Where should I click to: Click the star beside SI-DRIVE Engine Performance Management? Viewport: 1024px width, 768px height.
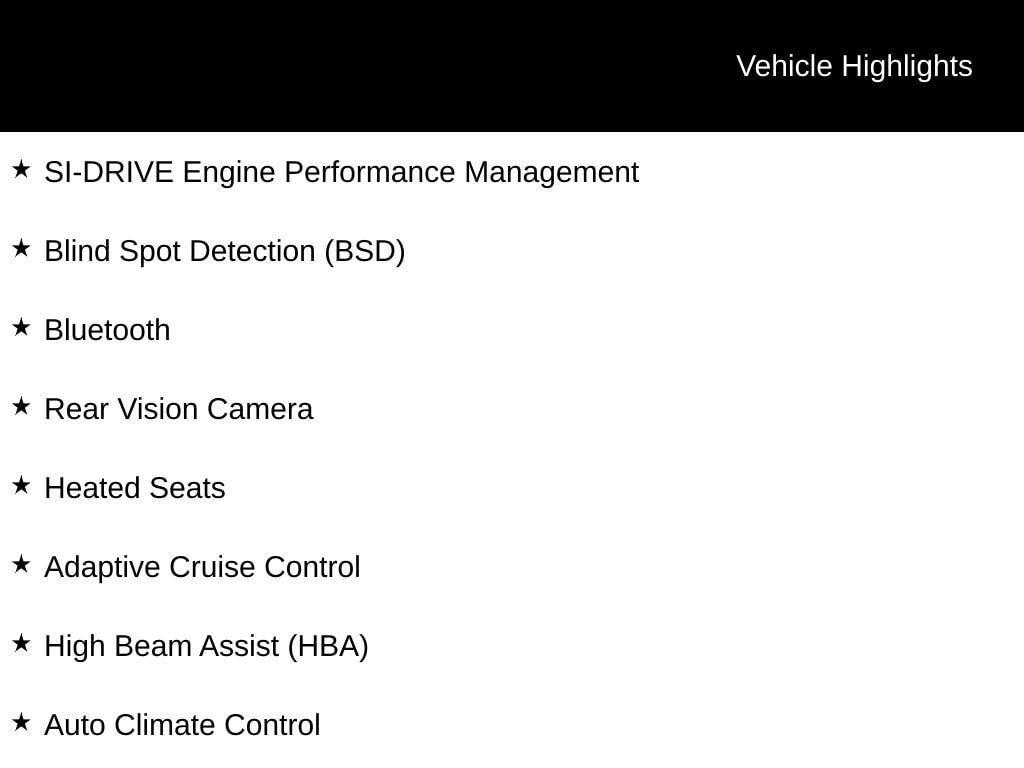click(x=21, y=170)
